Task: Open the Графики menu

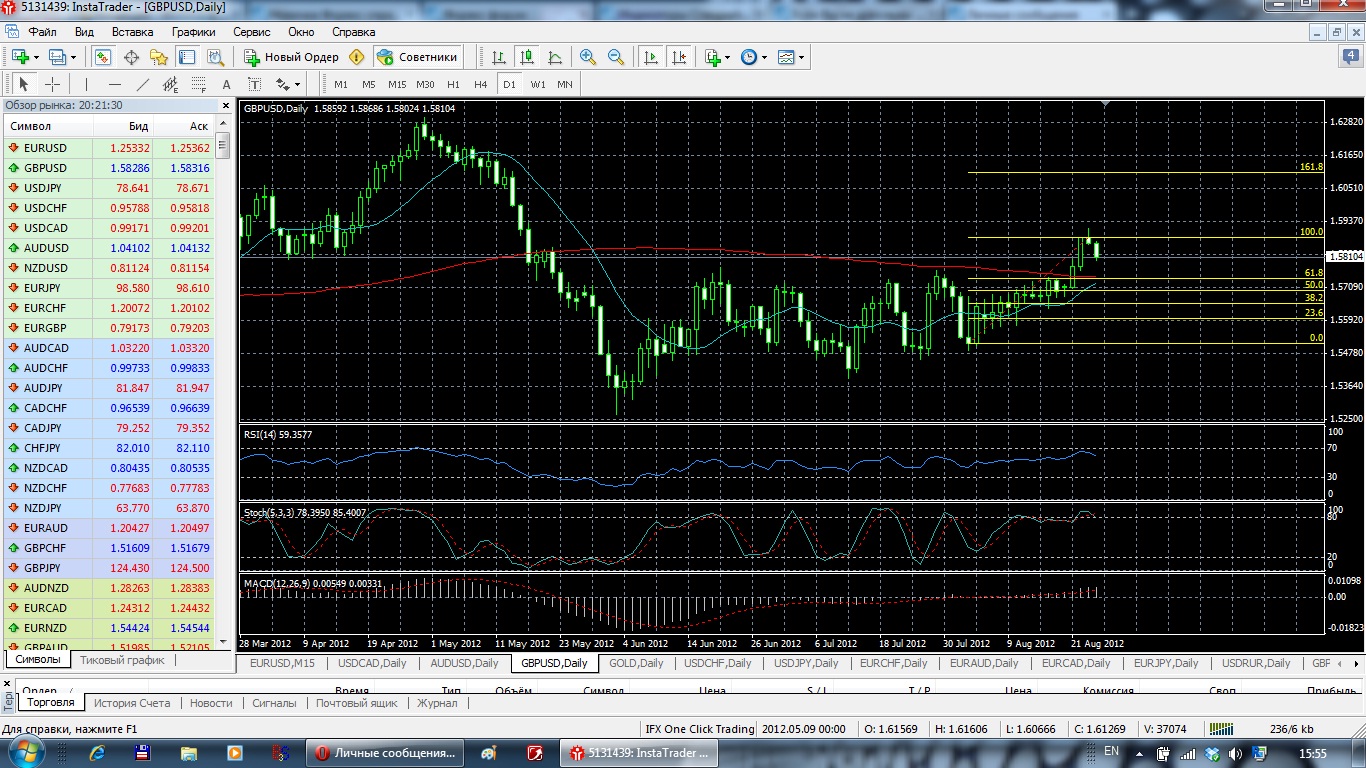Action: (x=193, y=32)
